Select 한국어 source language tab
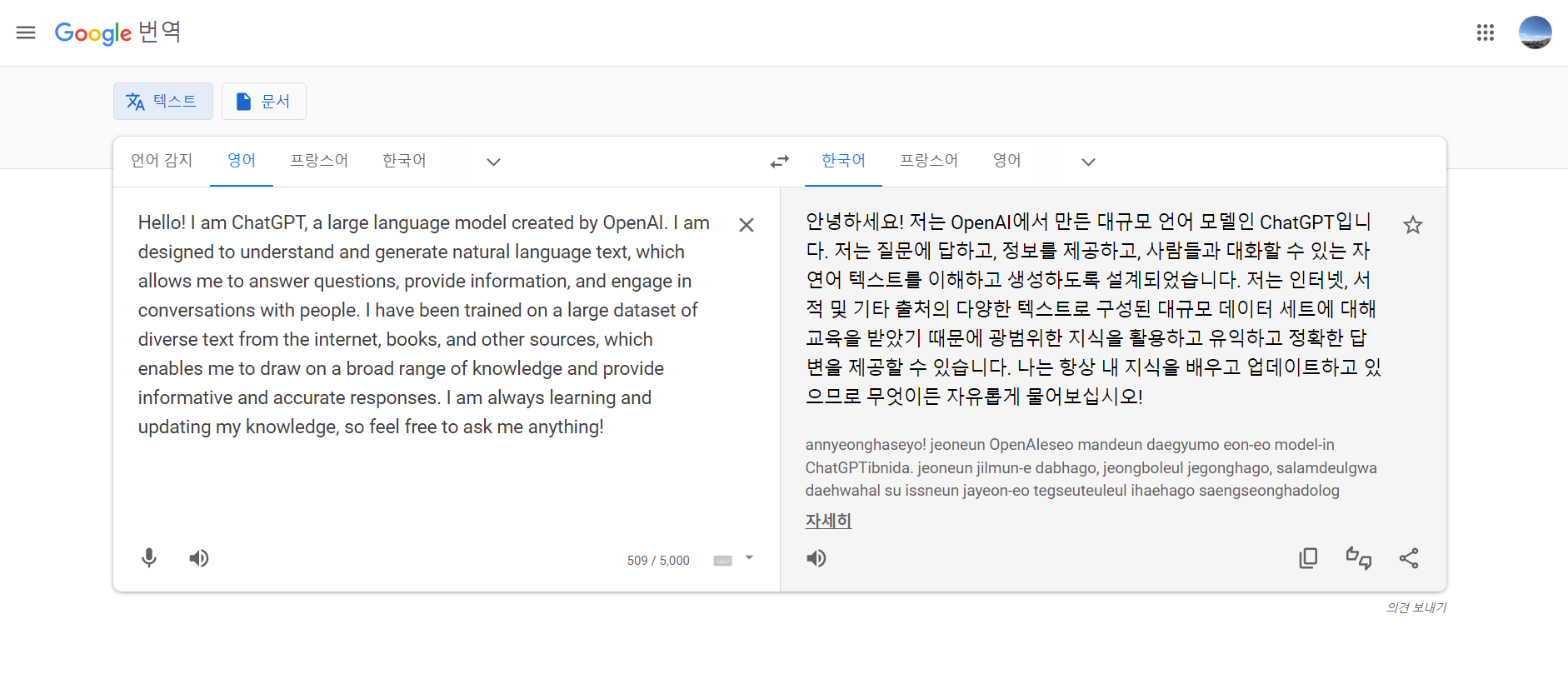The image size is (1568, 684). point(404,160)
